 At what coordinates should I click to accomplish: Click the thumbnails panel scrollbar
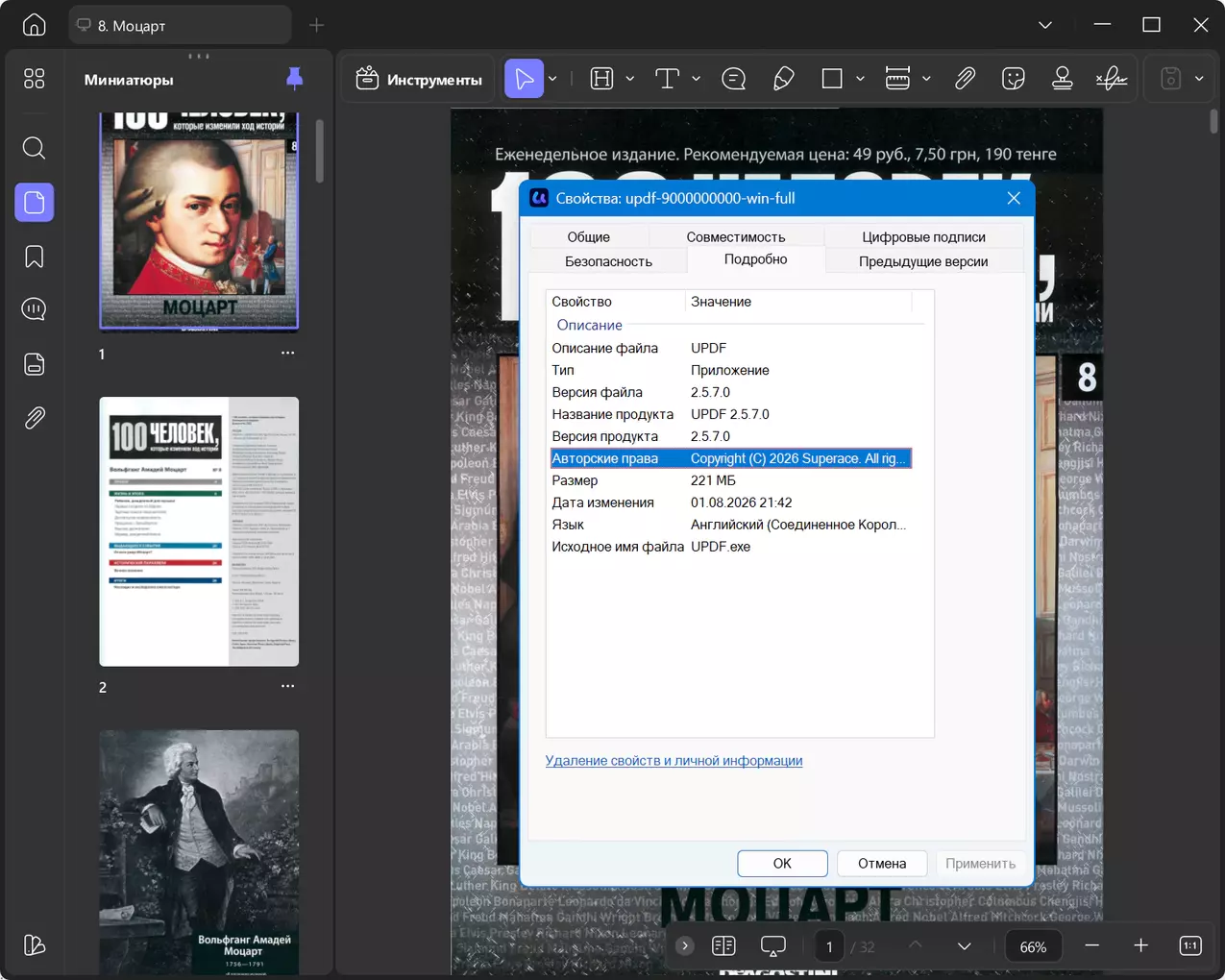pyautogui.click(x=319, y=151)
